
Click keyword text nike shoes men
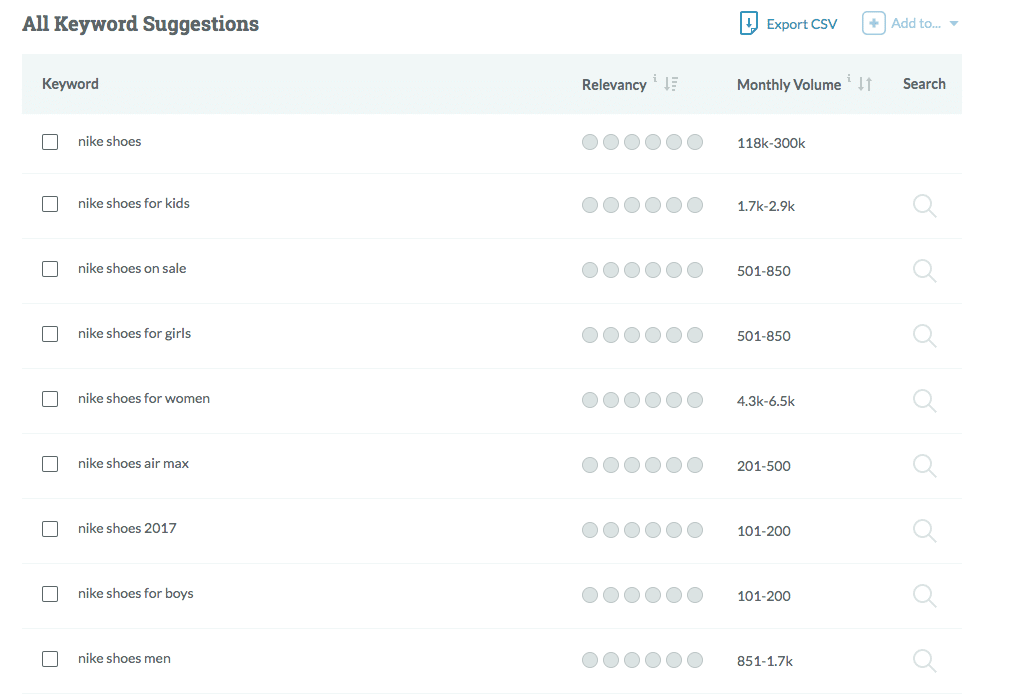click(x=124, y=659)
